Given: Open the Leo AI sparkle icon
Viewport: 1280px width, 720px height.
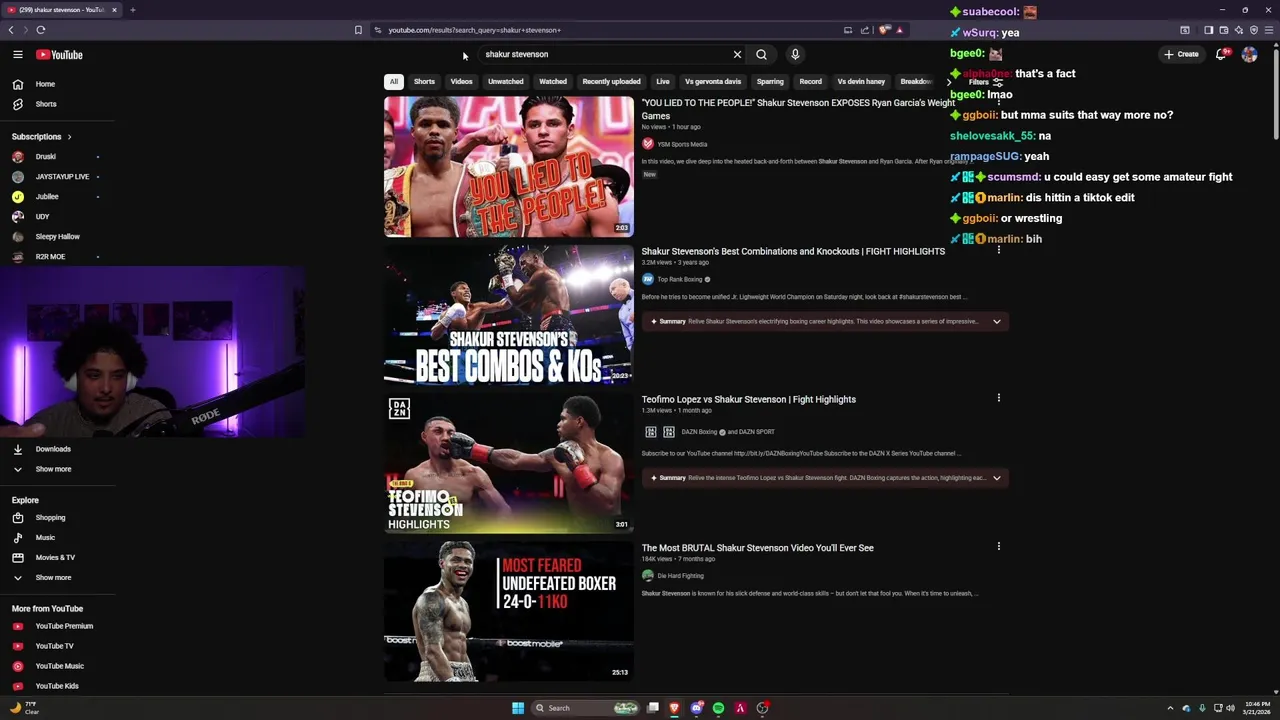Looking at the screenshot, I should 1238,30.
